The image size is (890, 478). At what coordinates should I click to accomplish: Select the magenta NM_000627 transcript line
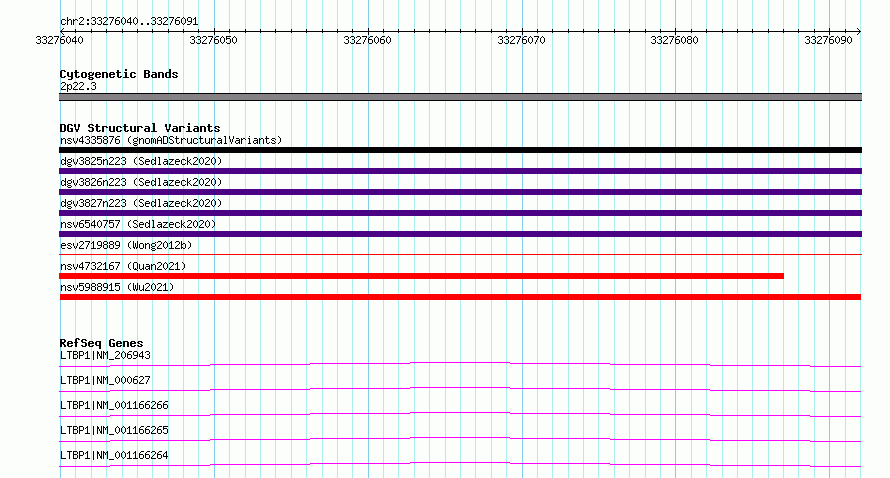pos(460,389)
